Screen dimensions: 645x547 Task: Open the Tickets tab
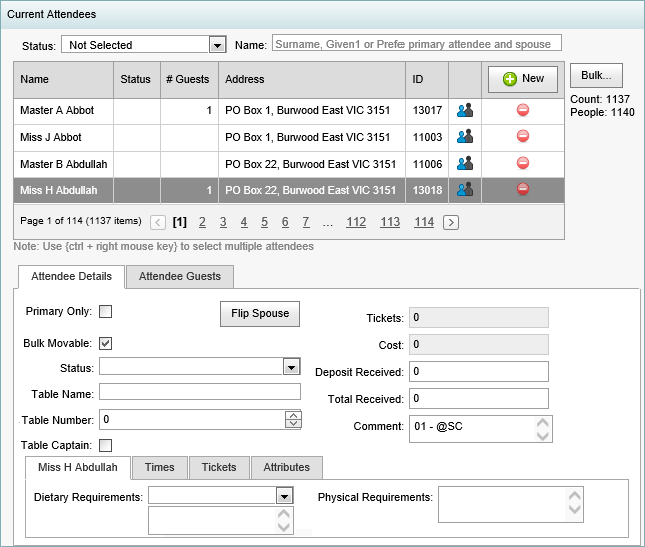coord(219,468)
